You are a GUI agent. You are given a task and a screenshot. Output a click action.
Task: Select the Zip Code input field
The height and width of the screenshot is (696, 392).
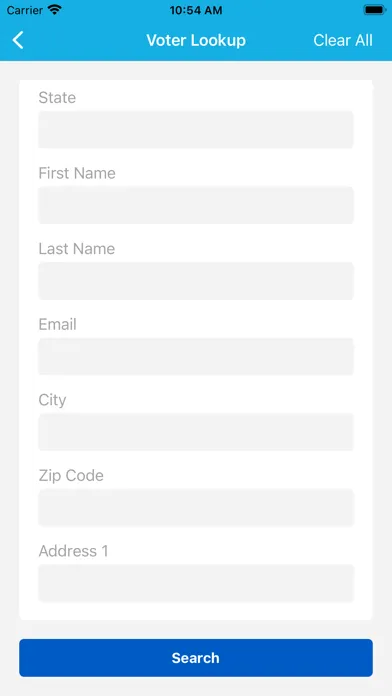[196, 508]
